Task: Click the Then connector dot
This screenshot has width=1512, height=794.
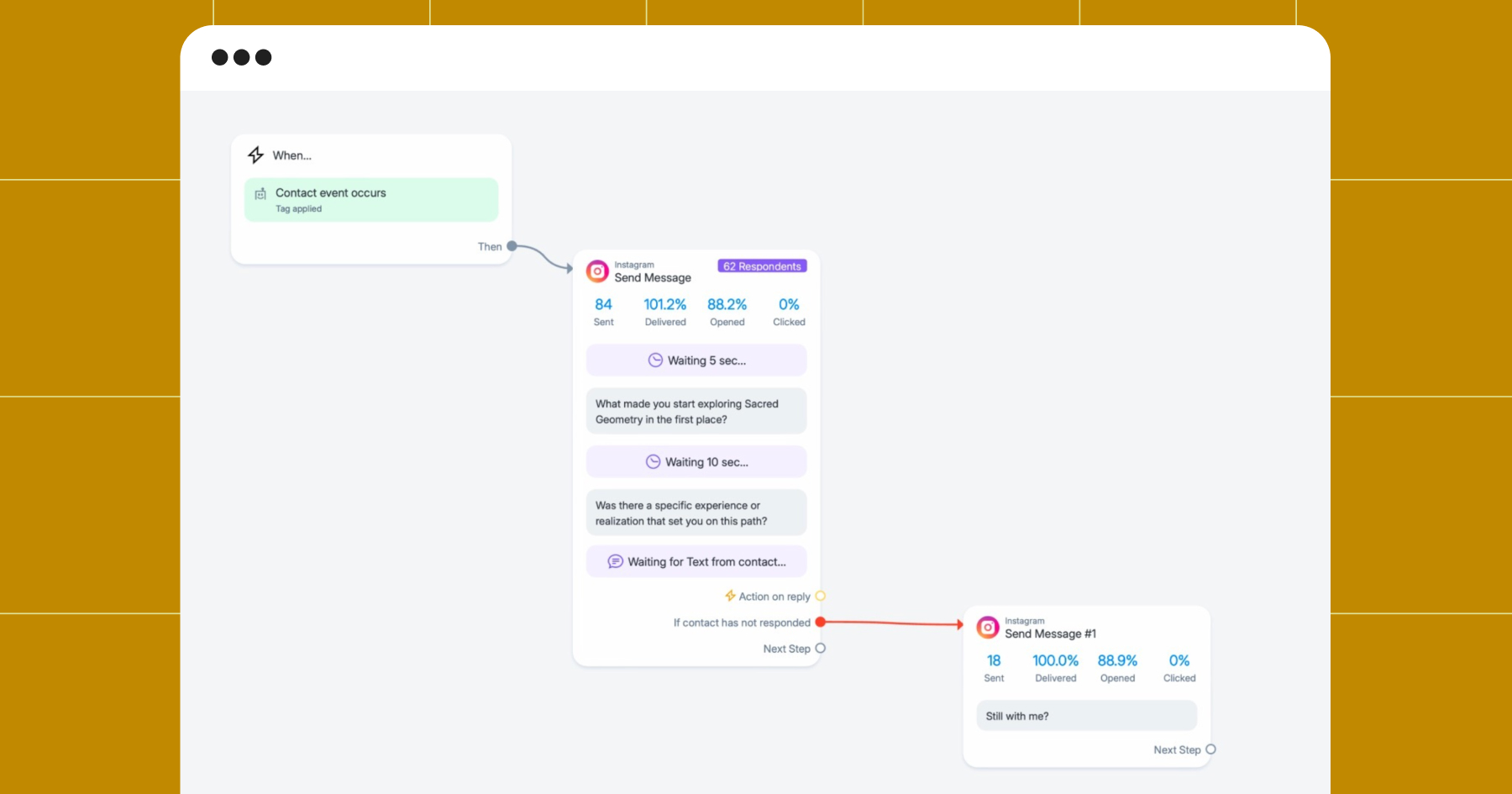Action: (x=512, y=246)
